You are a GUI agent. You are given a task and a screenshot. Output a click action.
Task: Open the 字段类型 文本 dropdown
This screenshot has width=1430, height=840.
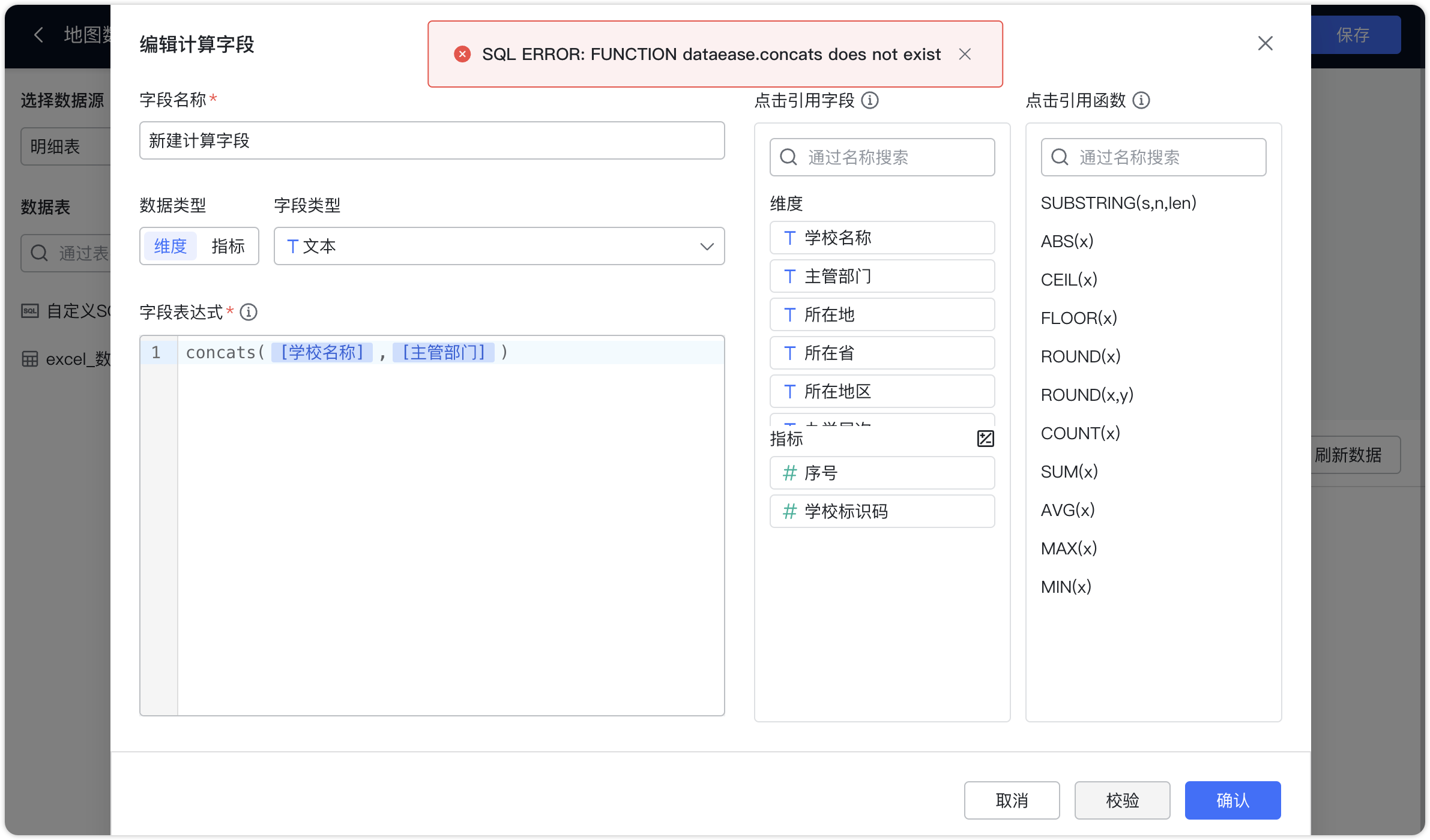pyautogui.click(x=499, y=246)
